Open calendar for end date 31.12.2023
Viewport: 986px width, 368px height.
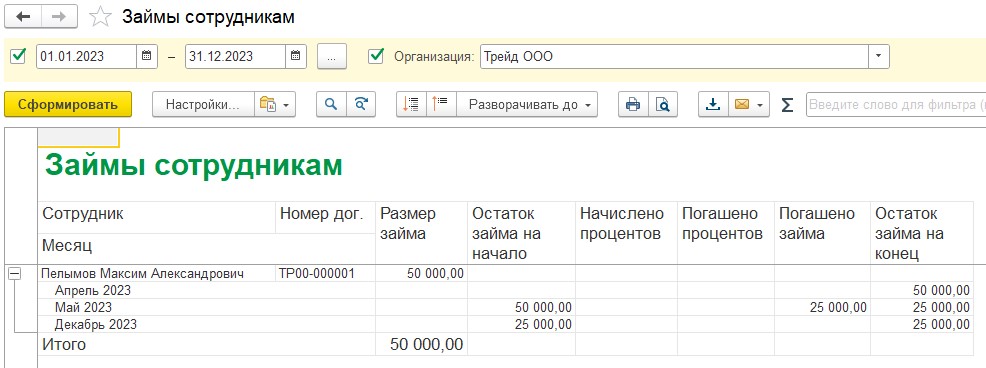(x=296, y=56)
